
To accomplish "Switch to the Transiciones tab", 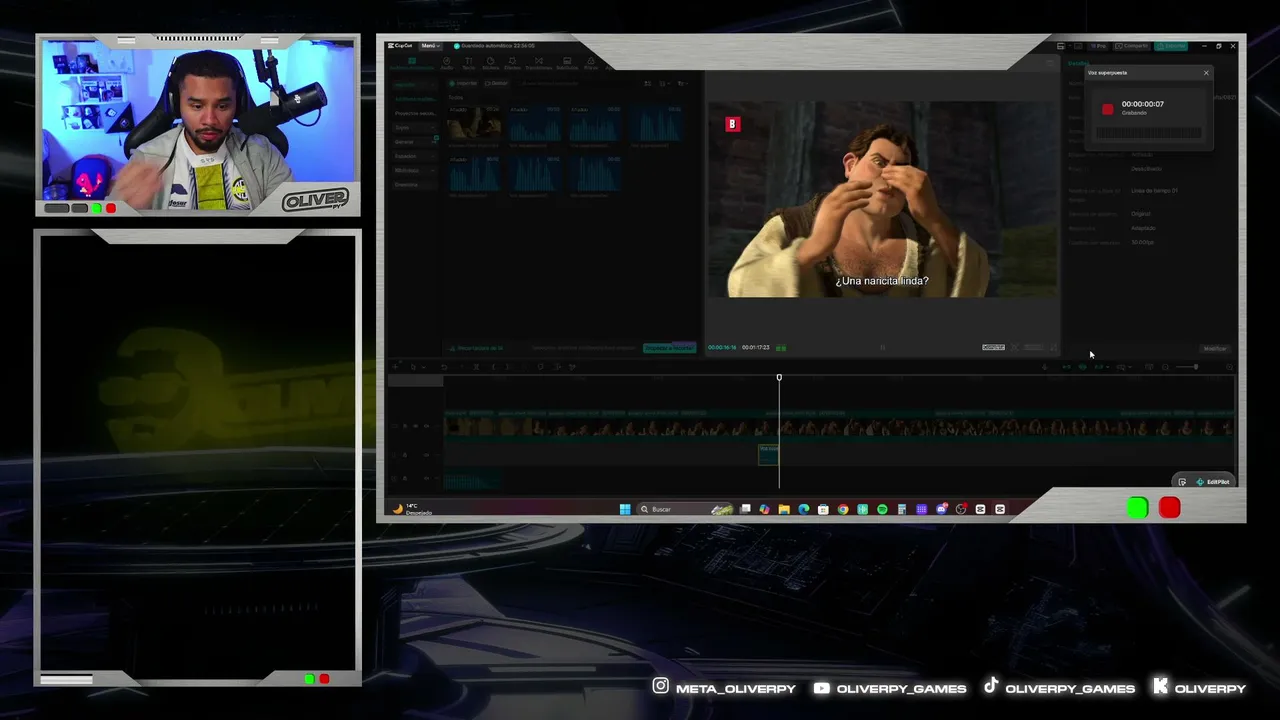I will click(x=538, y=63).
